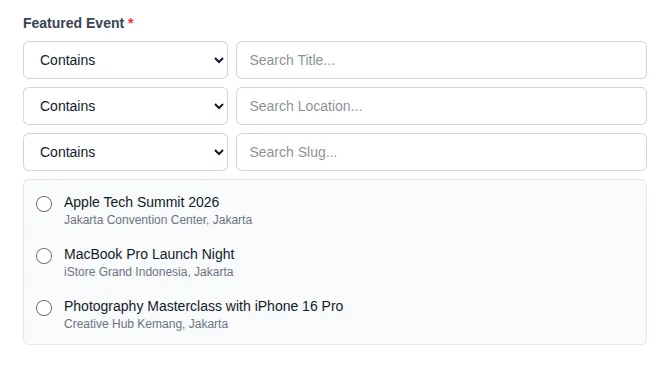Click the red required asterisk

[x=131, y=21]
